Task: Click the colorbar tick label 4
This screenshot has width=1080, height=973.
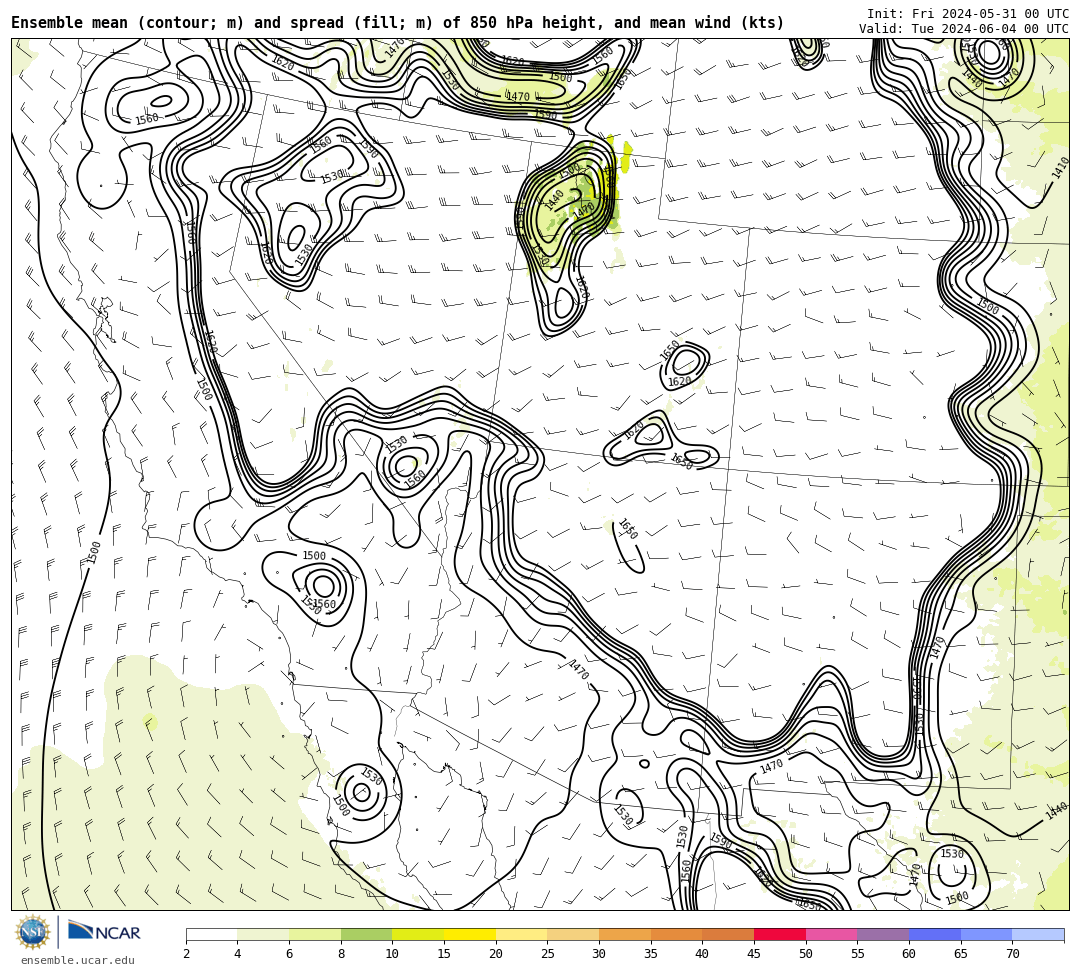Action: coord(238,954)
